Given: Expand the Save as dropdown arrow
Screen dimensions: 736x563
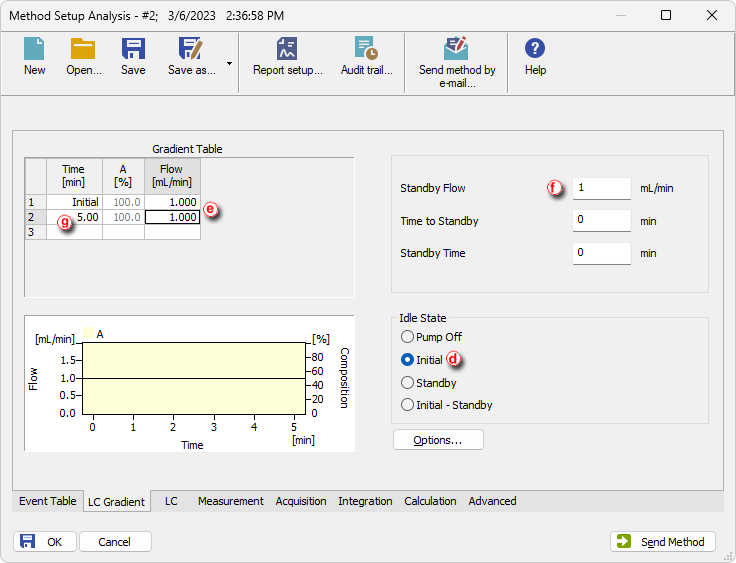Looking at the screenshot, I should tap(230, 63).
